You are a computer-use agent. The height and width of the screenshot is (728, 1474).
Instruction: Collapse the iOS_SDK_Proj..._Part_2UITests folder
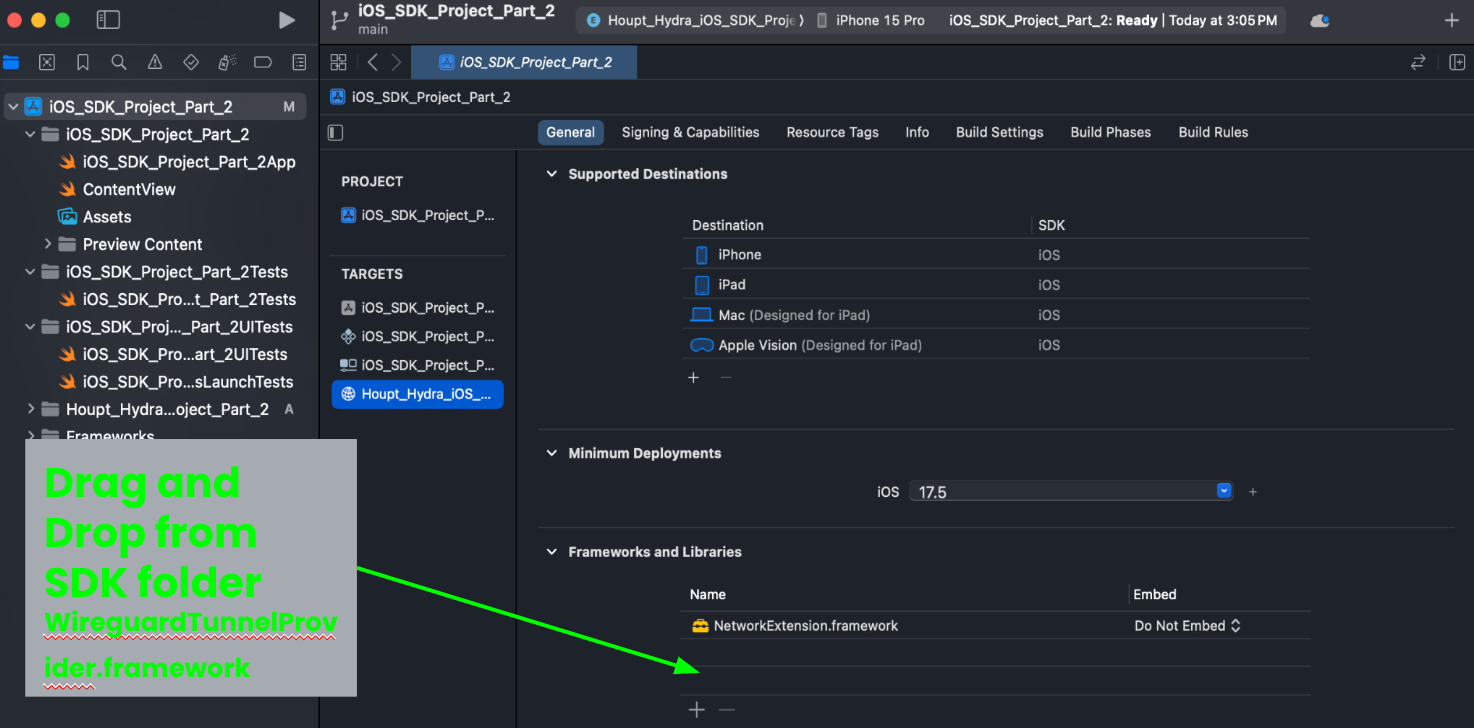[x=30, y=327]
